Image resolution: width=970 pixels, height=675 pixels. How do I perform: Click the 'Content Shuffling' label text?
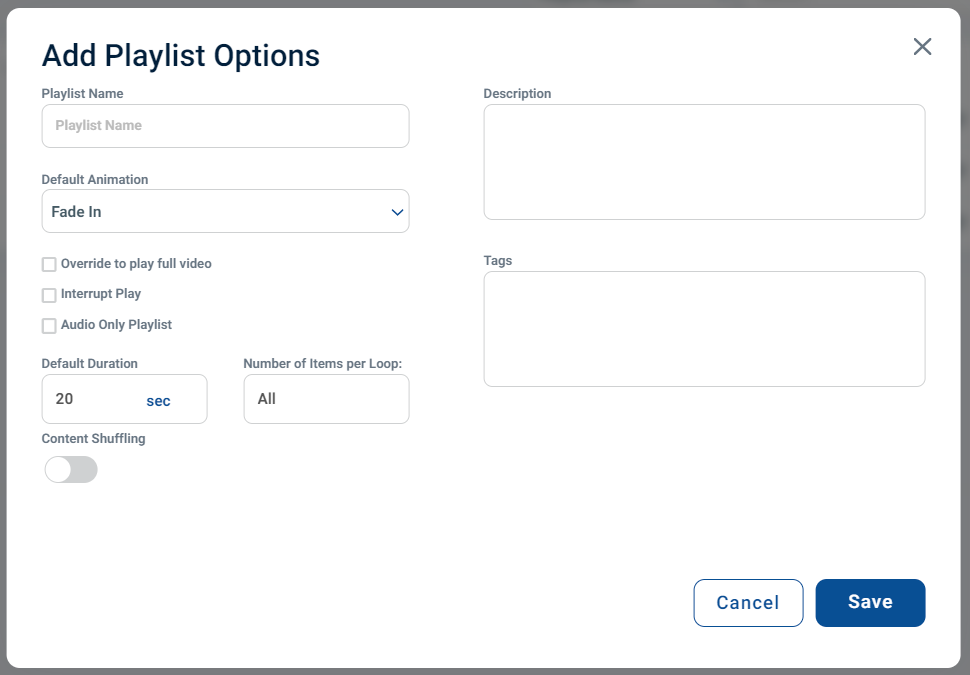[93, 439]
